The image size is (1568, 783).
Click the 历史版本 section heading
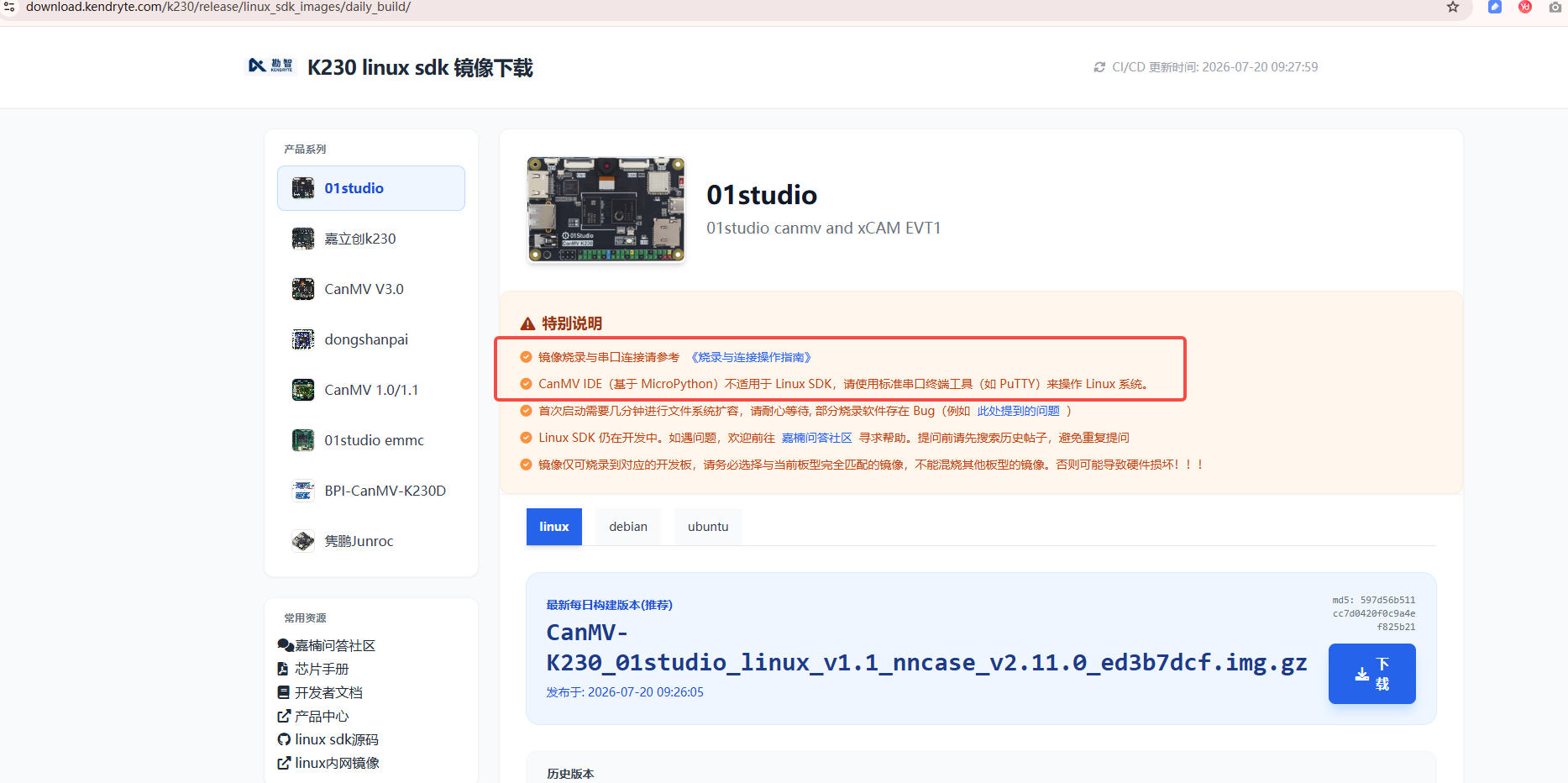point(570,774)
